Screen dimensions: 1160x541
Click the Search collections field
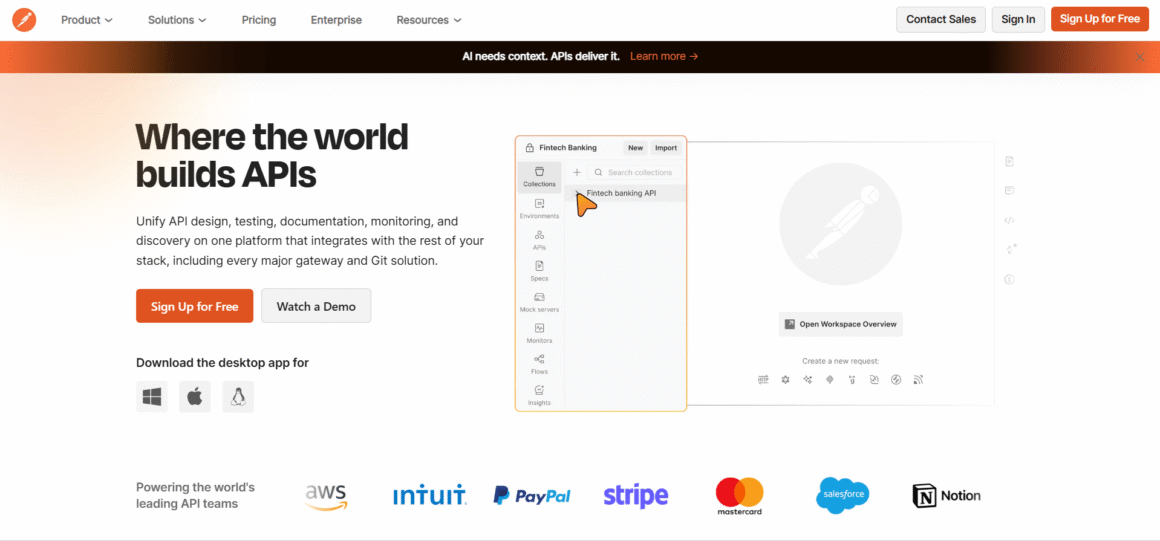click(640, 172)
